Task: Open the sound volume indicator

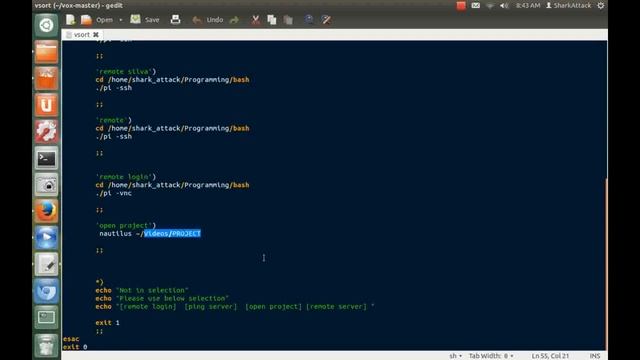Action: (x=504, y=6)
